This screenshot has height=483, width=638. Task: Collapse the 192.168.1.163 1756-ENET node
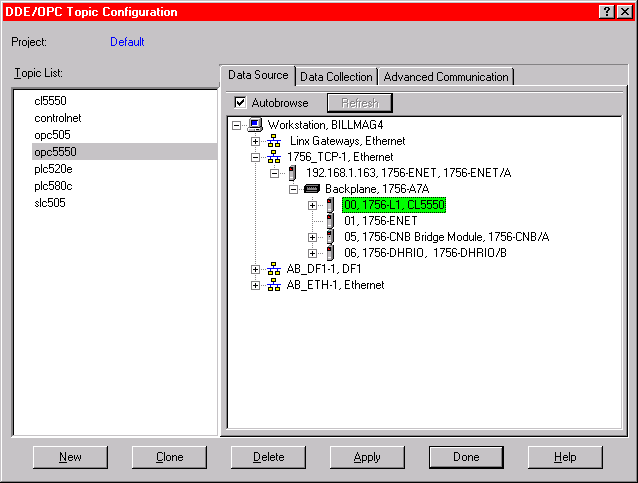[x=274, y=174]
